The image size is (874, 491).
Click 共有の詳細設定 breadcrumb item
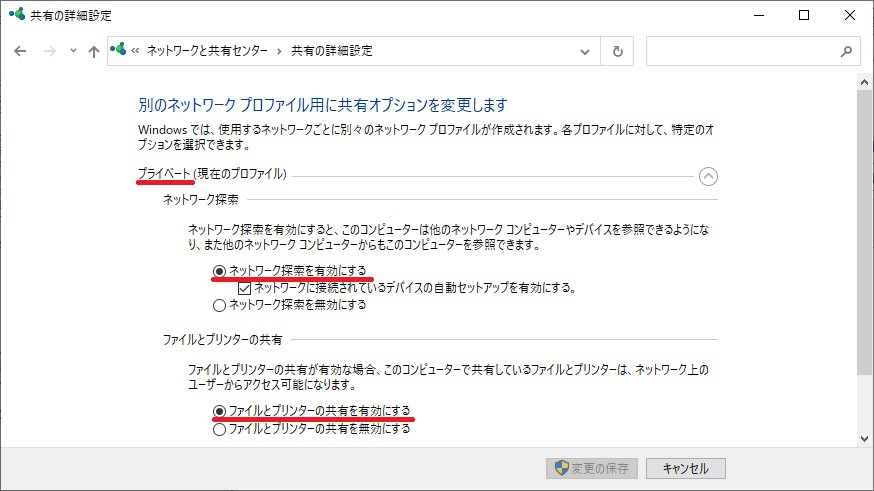click(x=331, y=51)
